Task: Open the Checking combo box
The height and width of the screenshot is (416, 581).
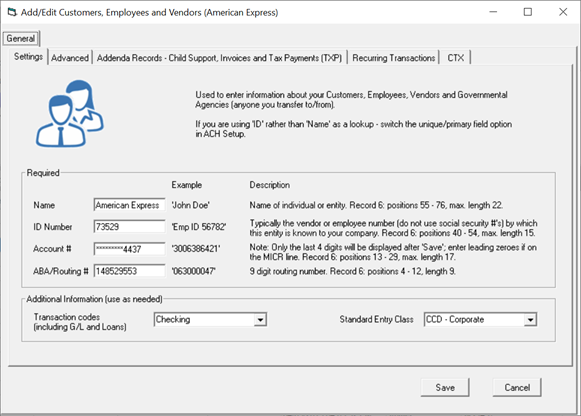Action: click(210, 320)
